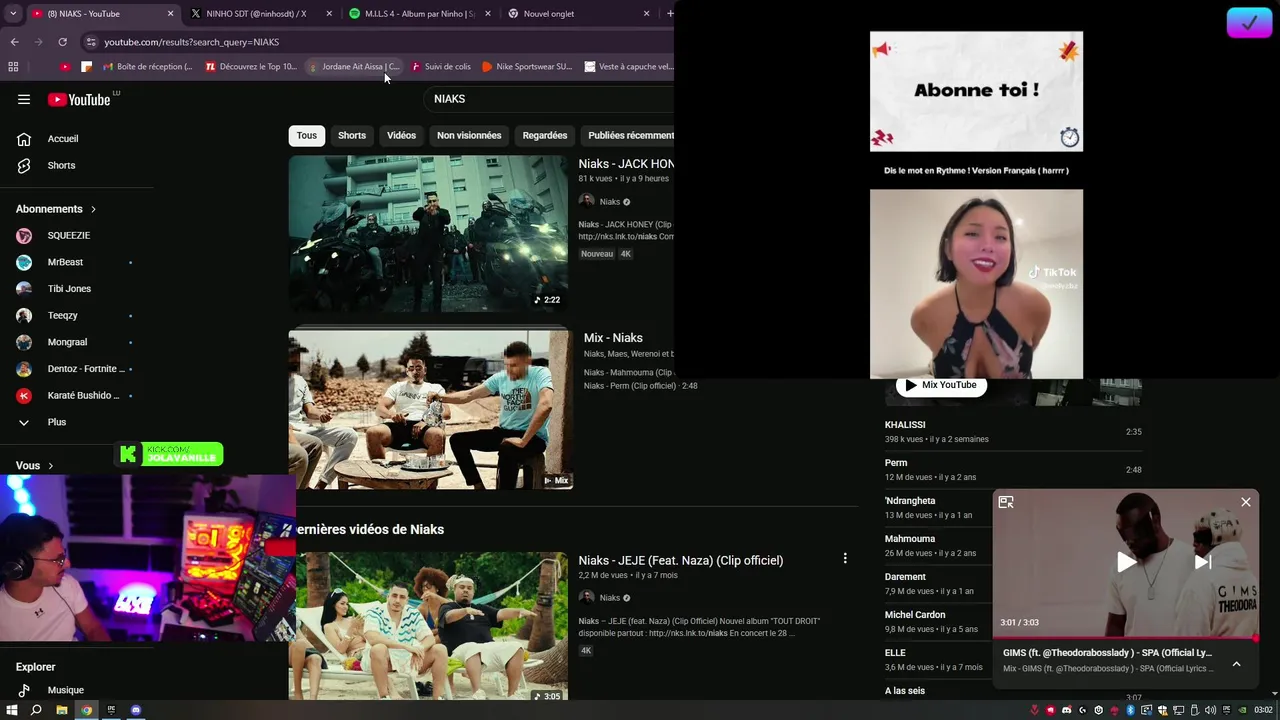The width and height of the screenshot is (1280, 720).
Task: Select the Tous filter chip
Action: (x=307, y=136)
